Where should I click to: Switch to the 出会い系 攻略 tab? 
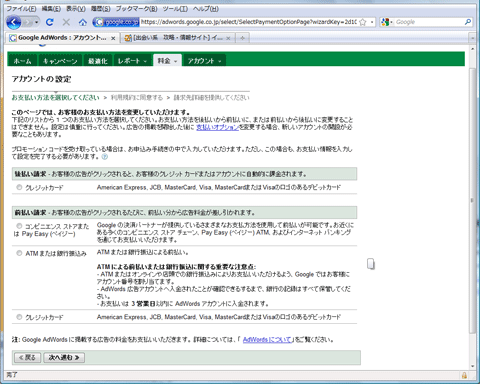point(178,38)
